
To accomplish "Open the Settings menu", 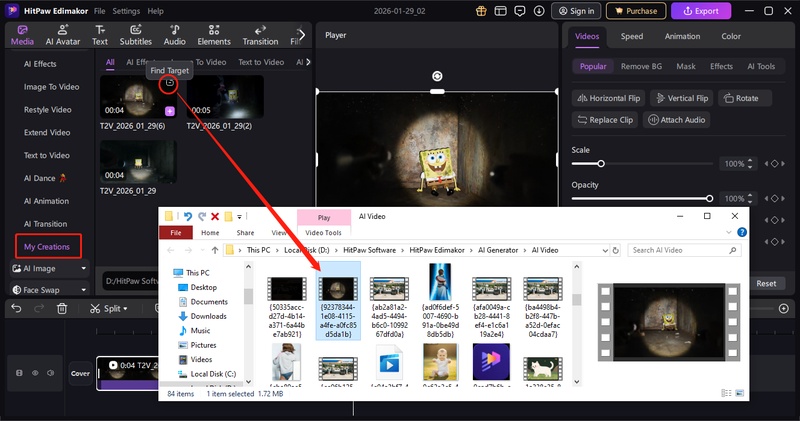I will (x=126, y=11).
